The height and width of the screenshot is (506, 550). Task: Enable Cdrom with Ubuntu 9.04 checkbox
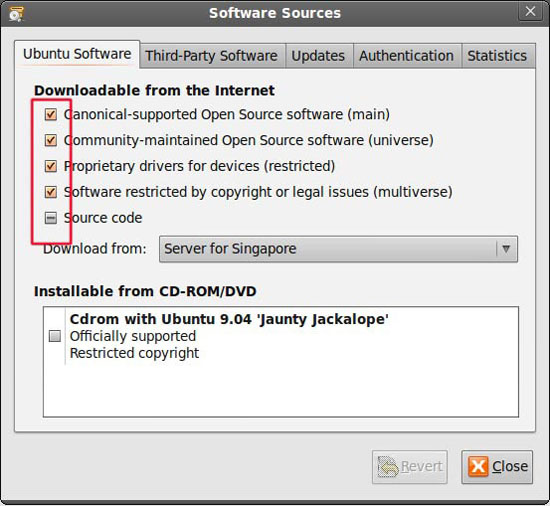coord(54,336)
